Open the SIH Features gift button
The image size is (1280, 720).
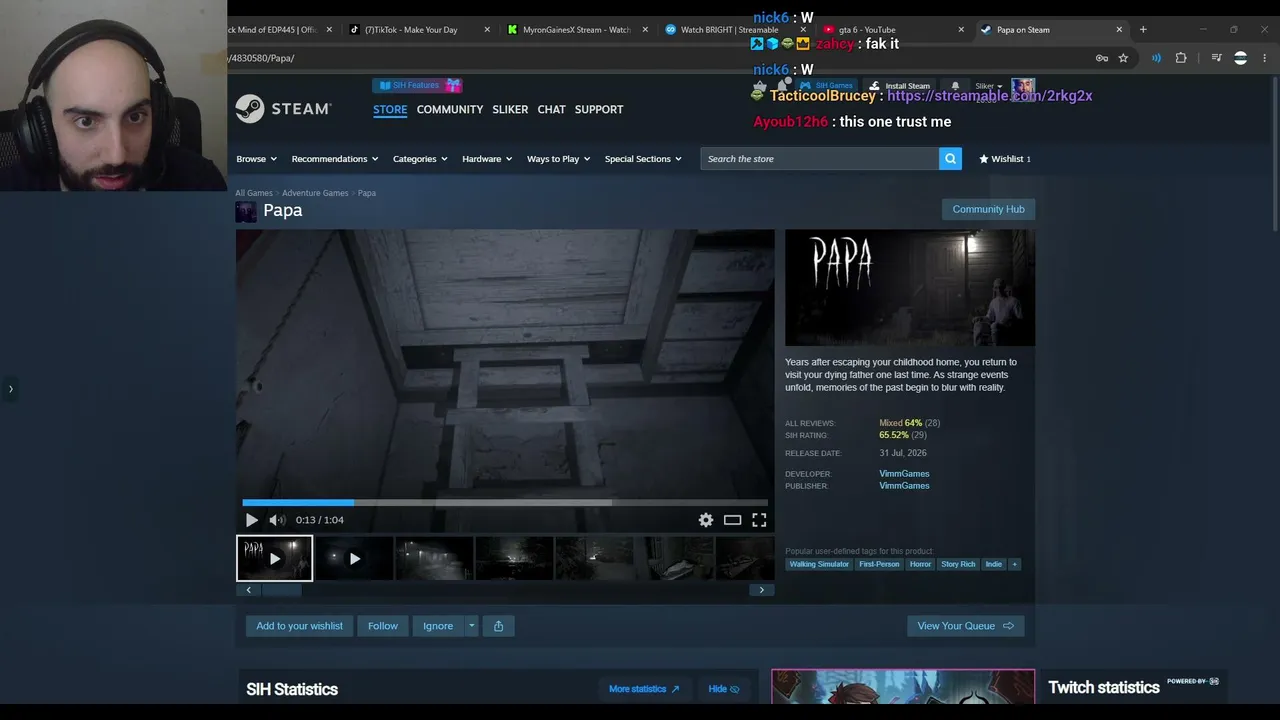click(x=417, y=85)
